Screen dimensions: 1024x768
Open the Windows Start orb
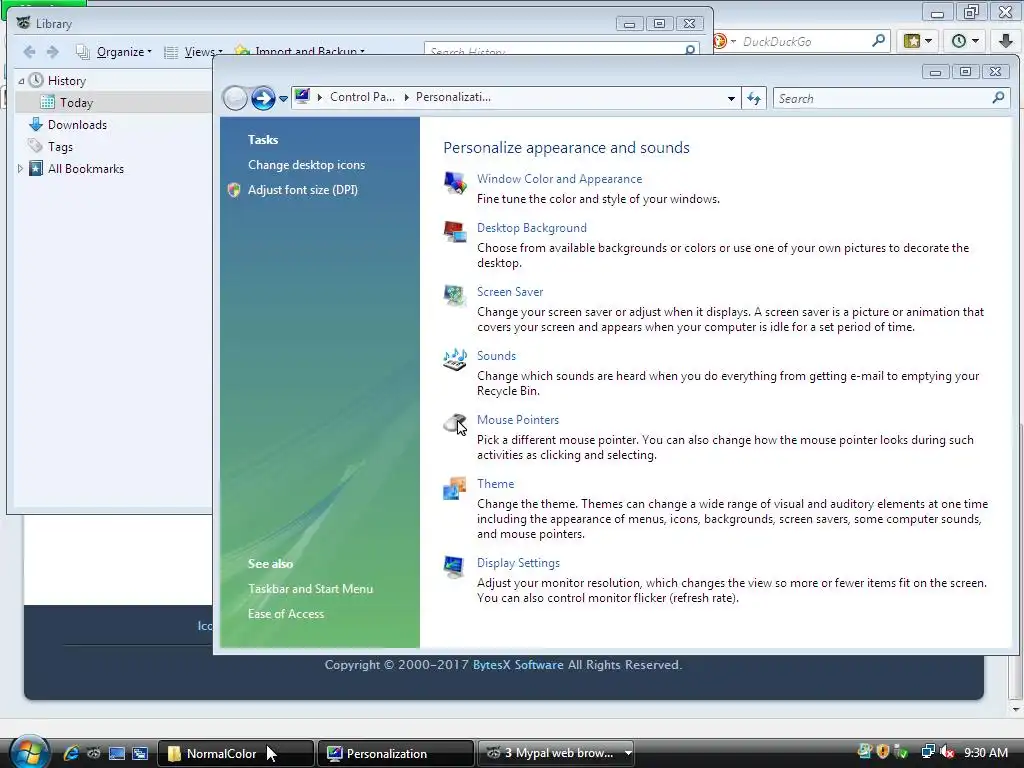(28, 752)
